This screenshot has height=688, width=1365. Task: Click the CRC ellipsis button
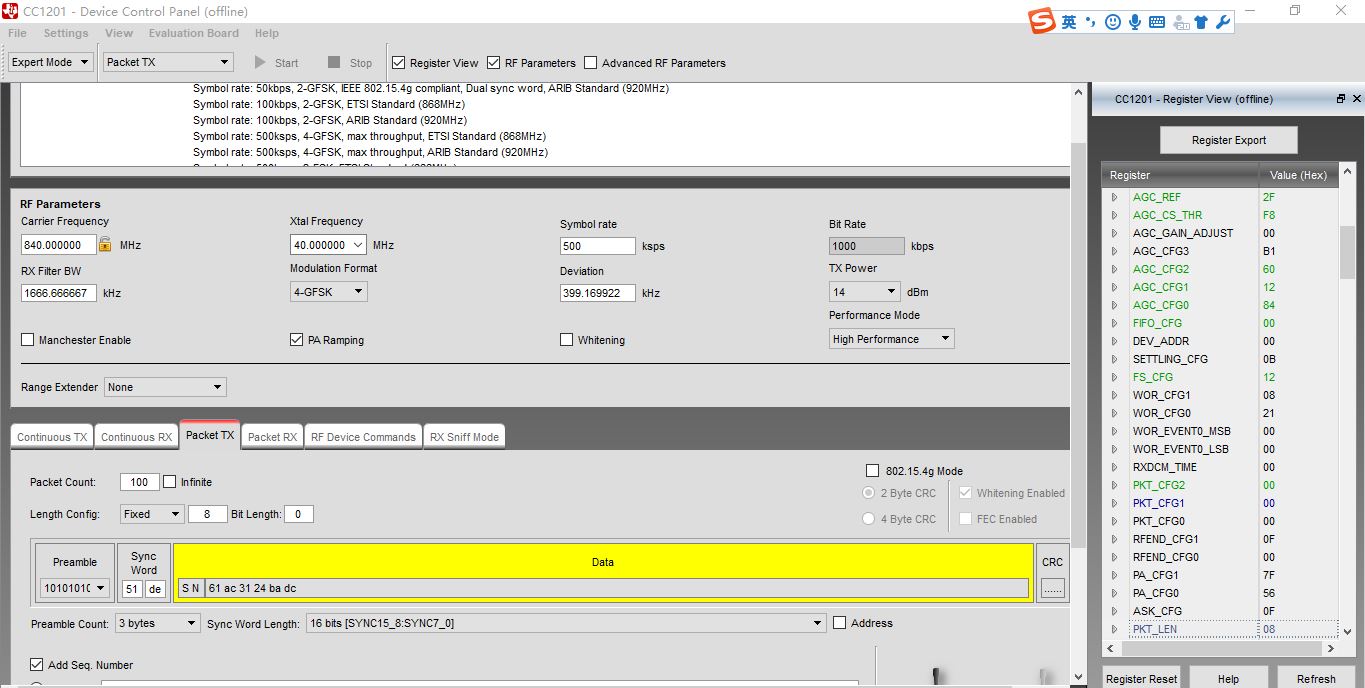click(x=1052, y=588)
